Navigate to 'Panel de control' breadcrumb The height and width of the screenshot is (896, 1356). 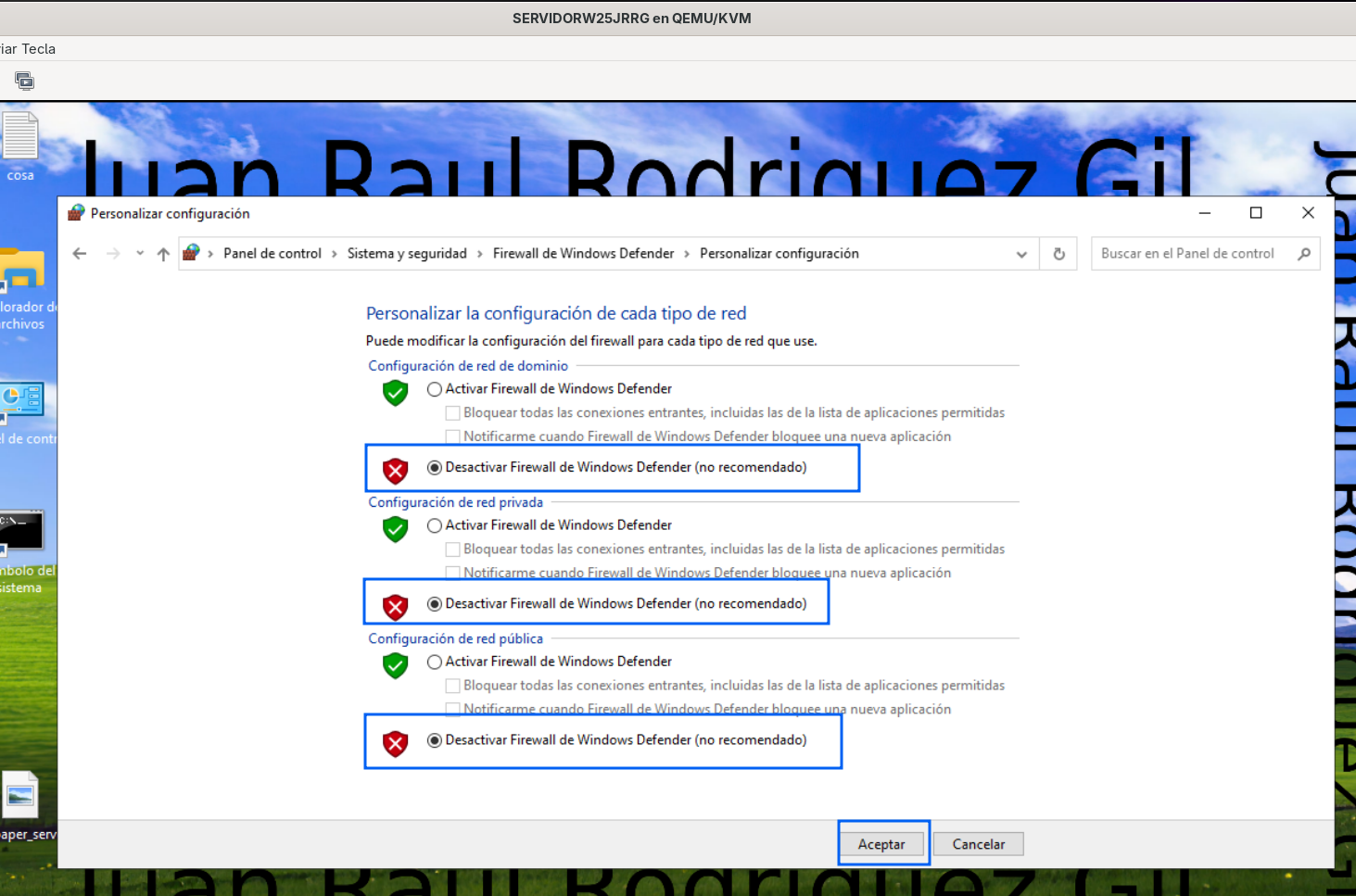pyautogui.click(x=272, y=254)
